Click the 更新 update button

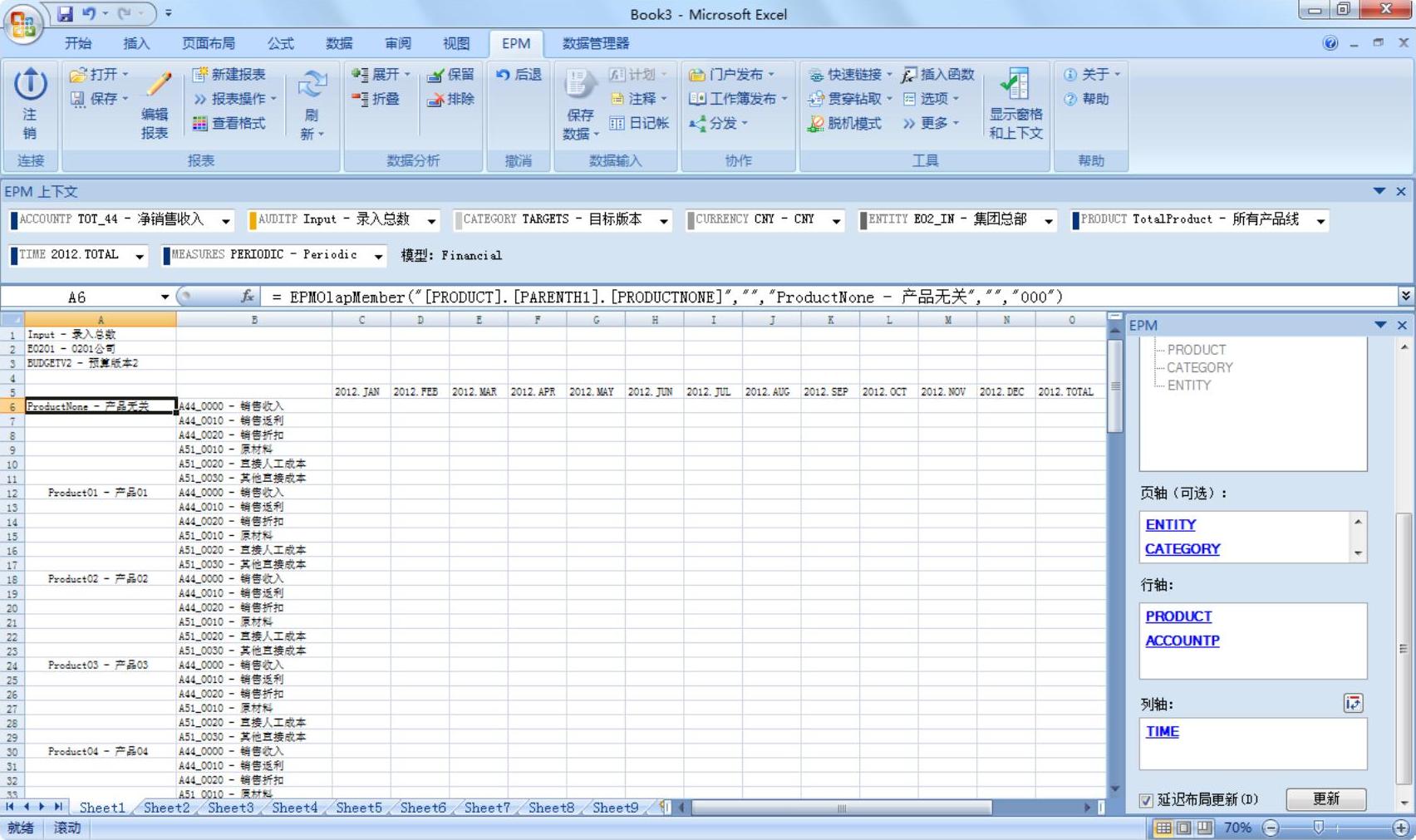1325,798
